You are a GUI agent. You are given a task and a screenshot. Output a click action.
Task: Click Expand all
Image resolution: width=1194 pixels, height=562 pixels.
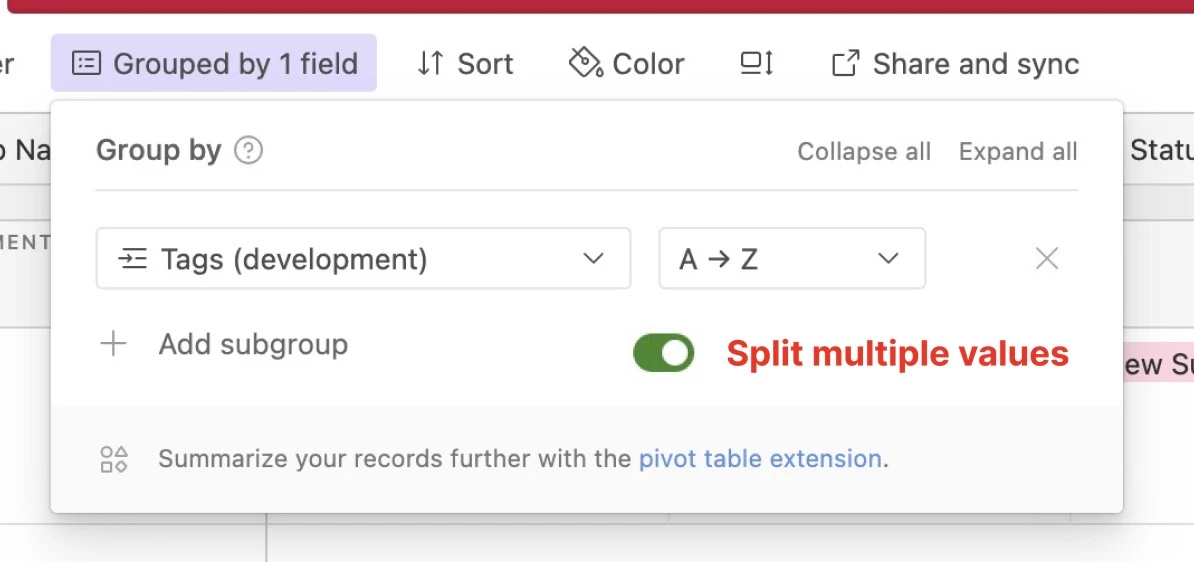coord(1018,152)
